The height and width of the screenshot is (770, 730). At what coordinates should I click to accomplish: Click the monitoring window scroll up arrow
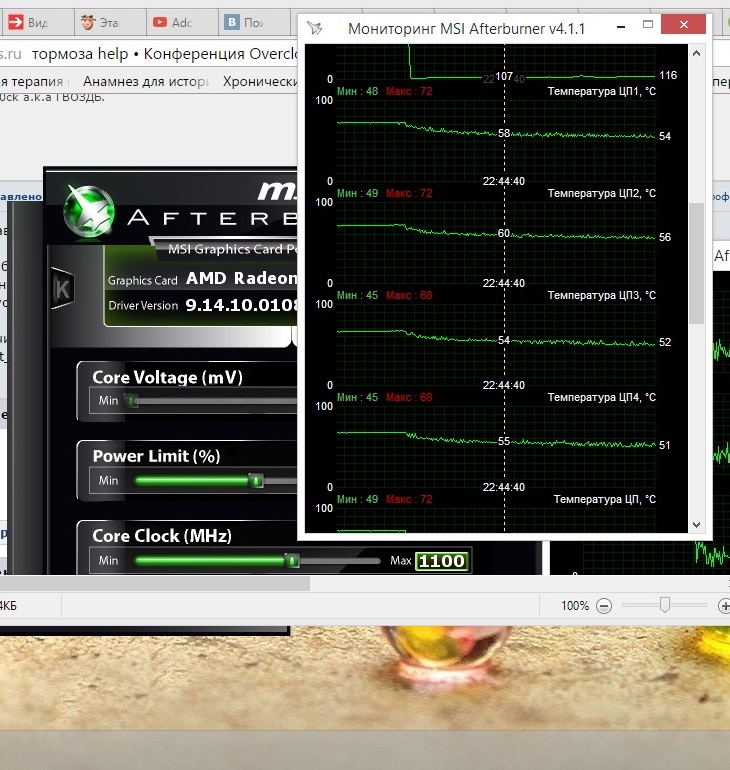point(696,53)
